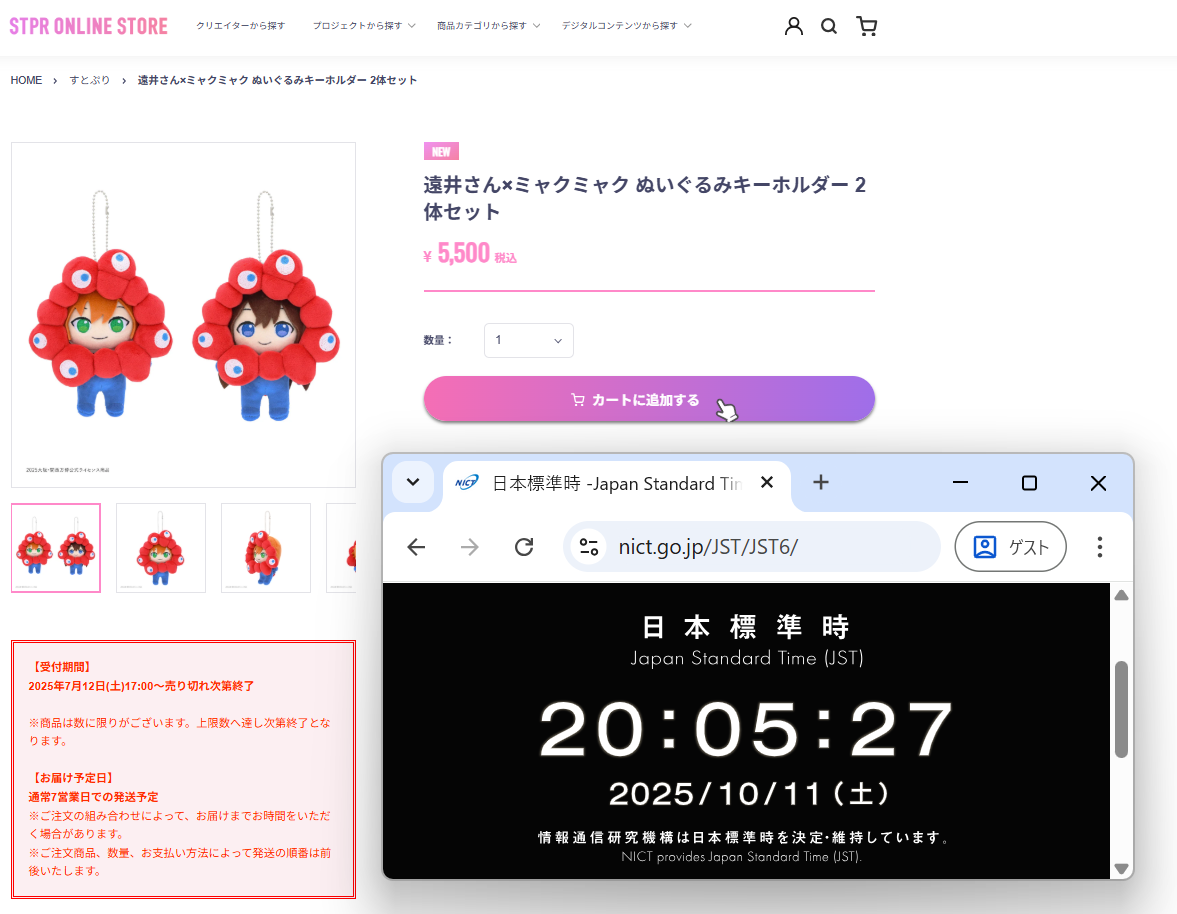
Task: Reload the NICT page
Action: [523, 547]
